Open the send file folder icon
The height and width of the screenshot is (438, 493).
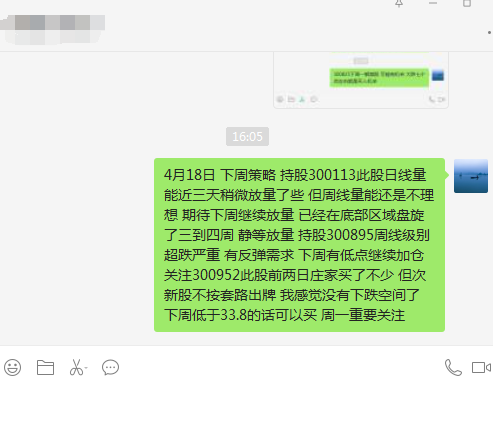point(45,368)
